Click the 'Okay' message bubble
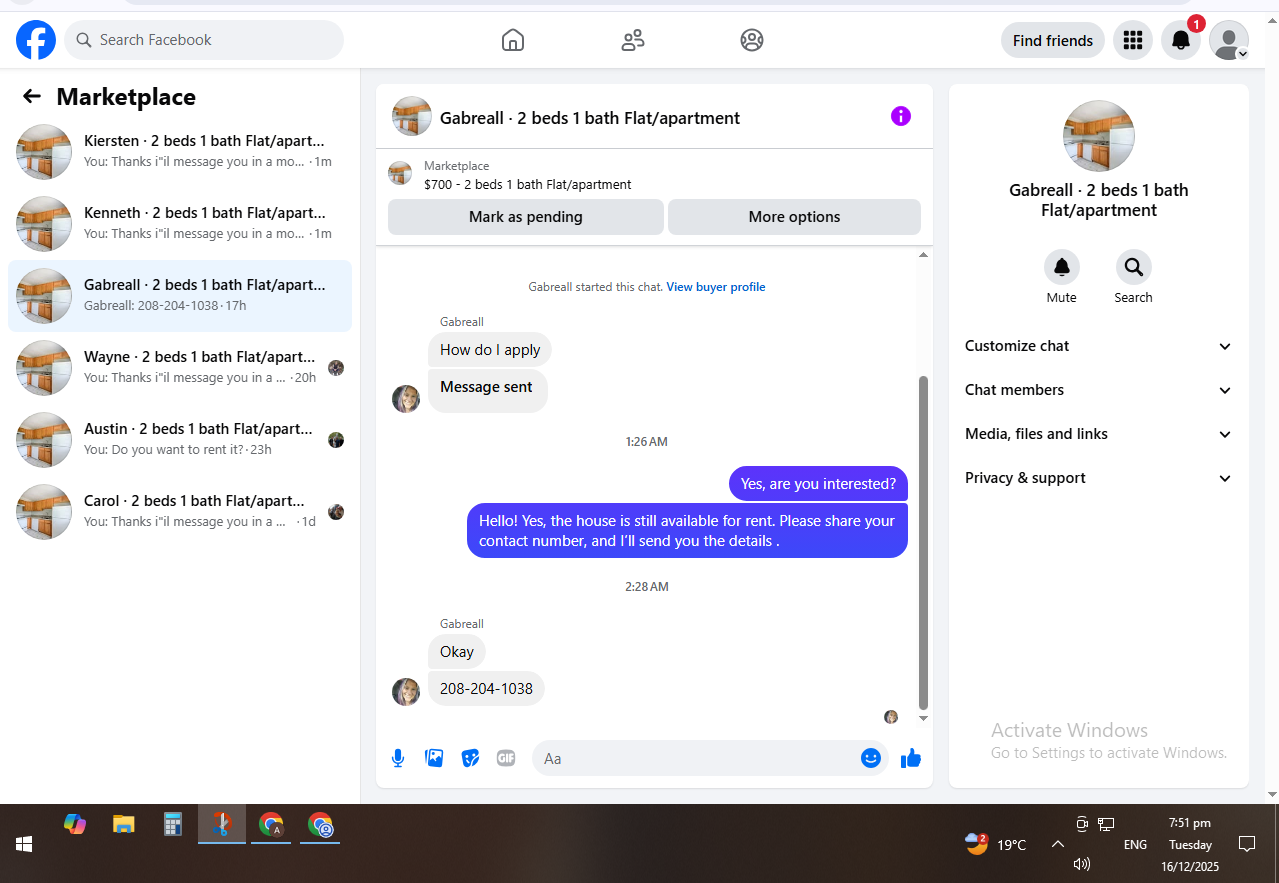 tap(457, 652)
